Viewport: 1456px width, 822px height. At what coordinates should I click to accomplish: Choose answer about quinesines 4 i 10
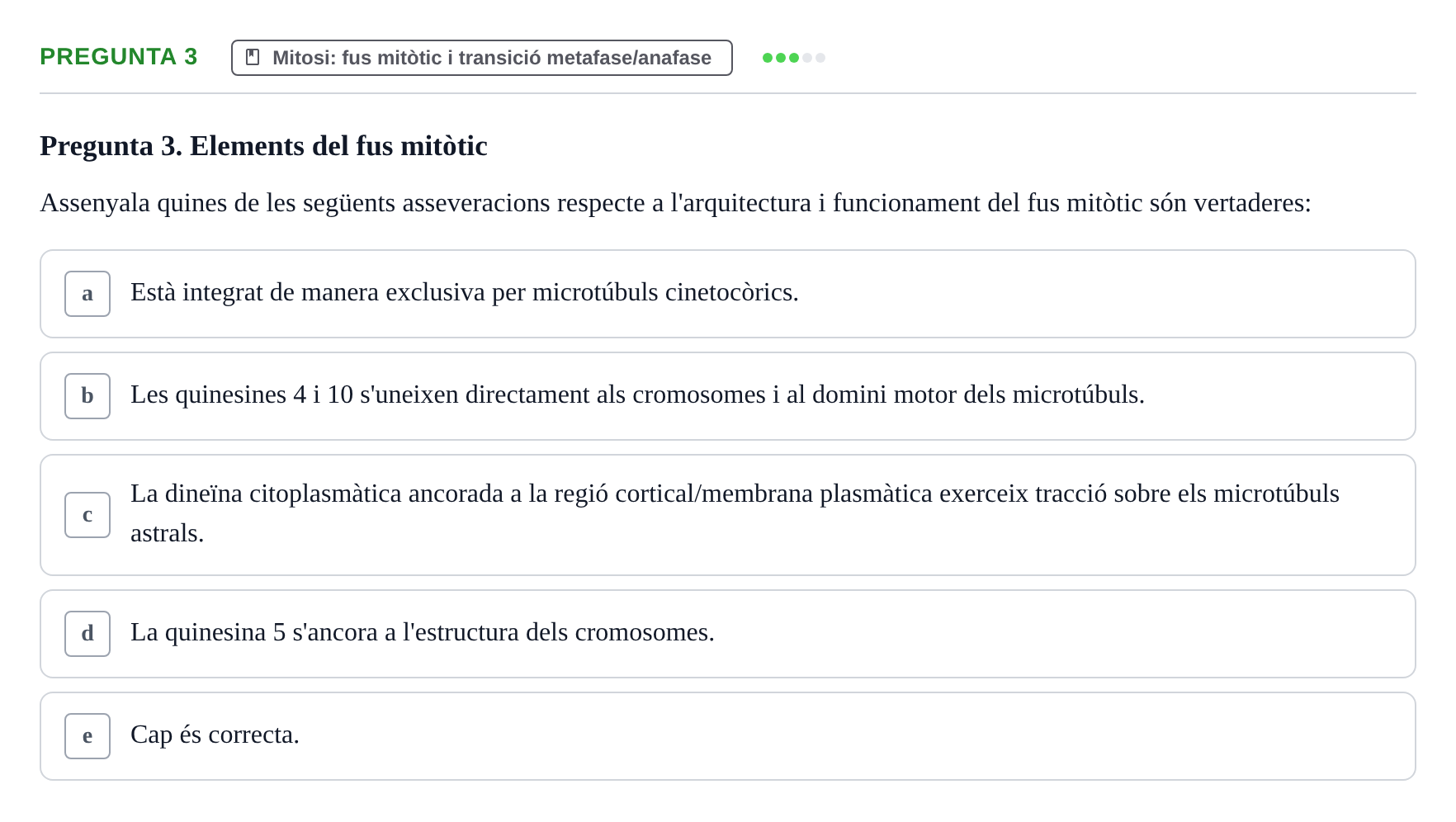point(728,396)
